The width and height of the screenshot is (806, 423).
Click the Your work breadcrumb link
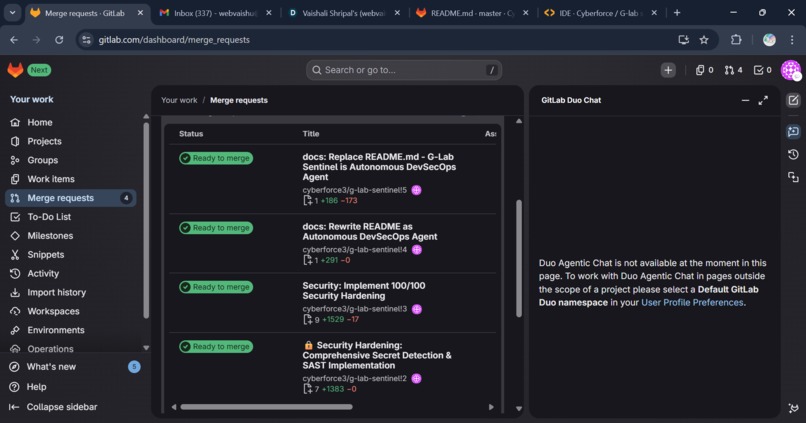tap(179, 100)
